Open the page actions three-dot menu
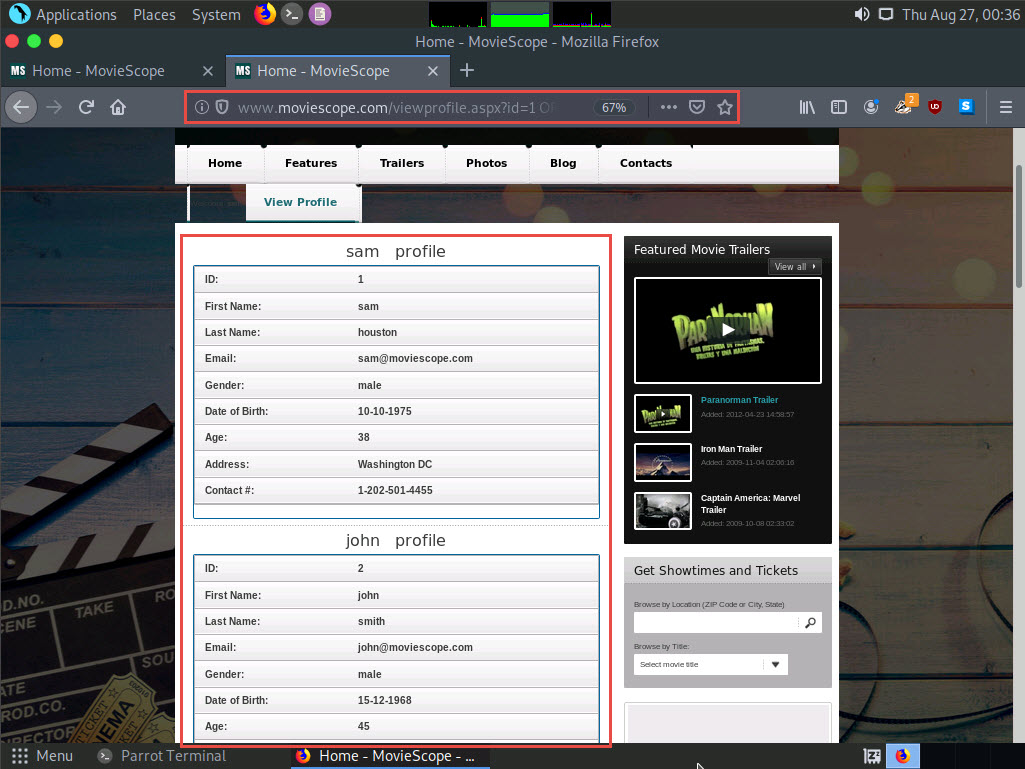This screenshot has height=769, width=1025. 668,107
